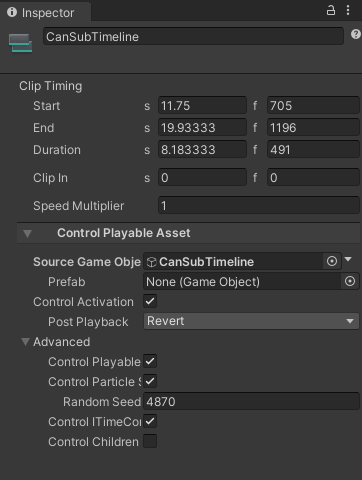This screenshot has width=362, height=480.
Task: Open exposed reference dropdown arrow beside Source
Action: [348, 259]
